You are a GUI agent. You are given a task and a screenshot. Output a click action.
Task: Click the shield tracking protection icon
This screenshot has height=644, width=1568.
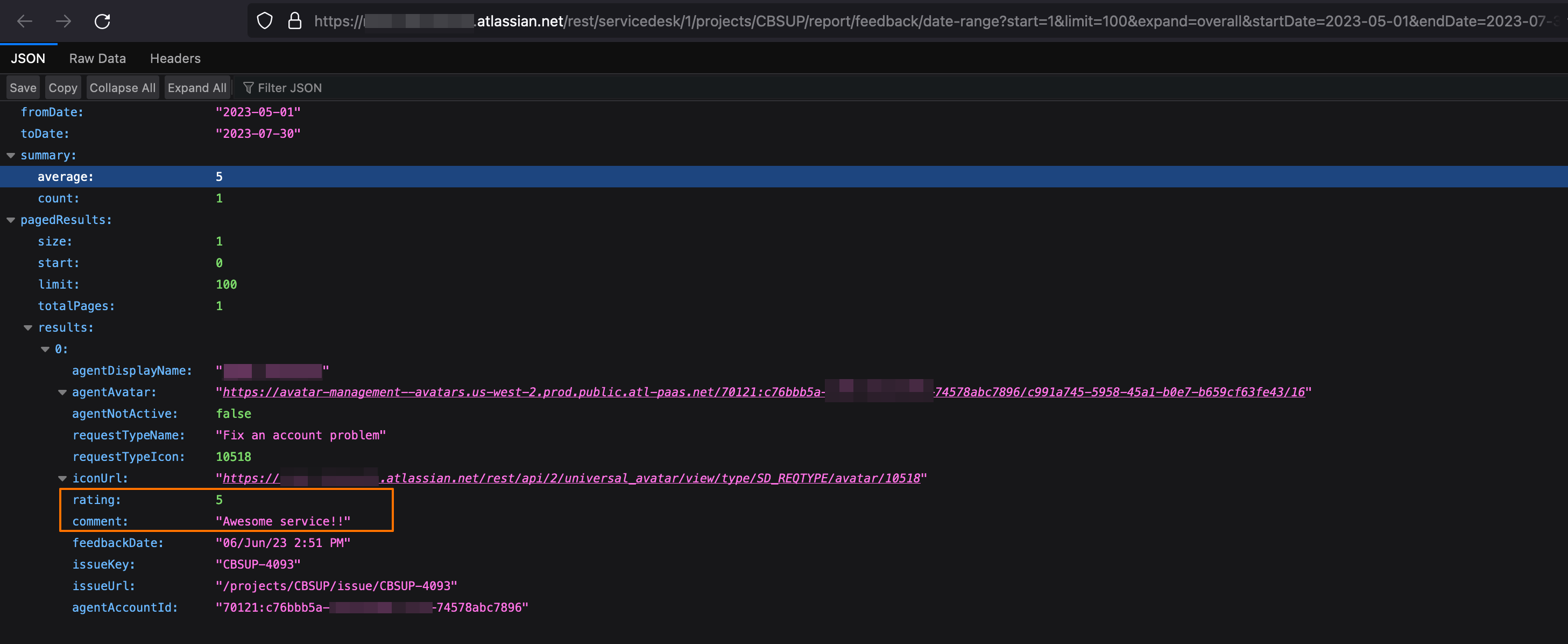tap(264, 22)
